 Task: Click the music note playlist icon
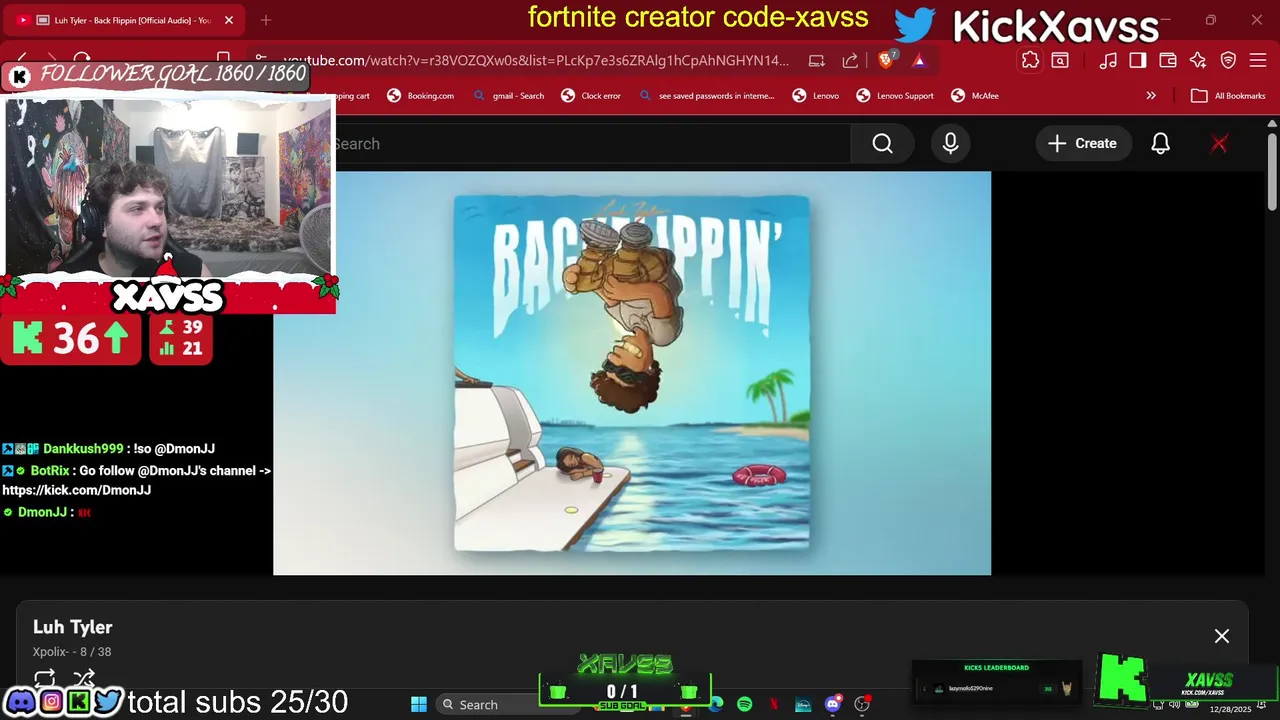click(1107, 60)
